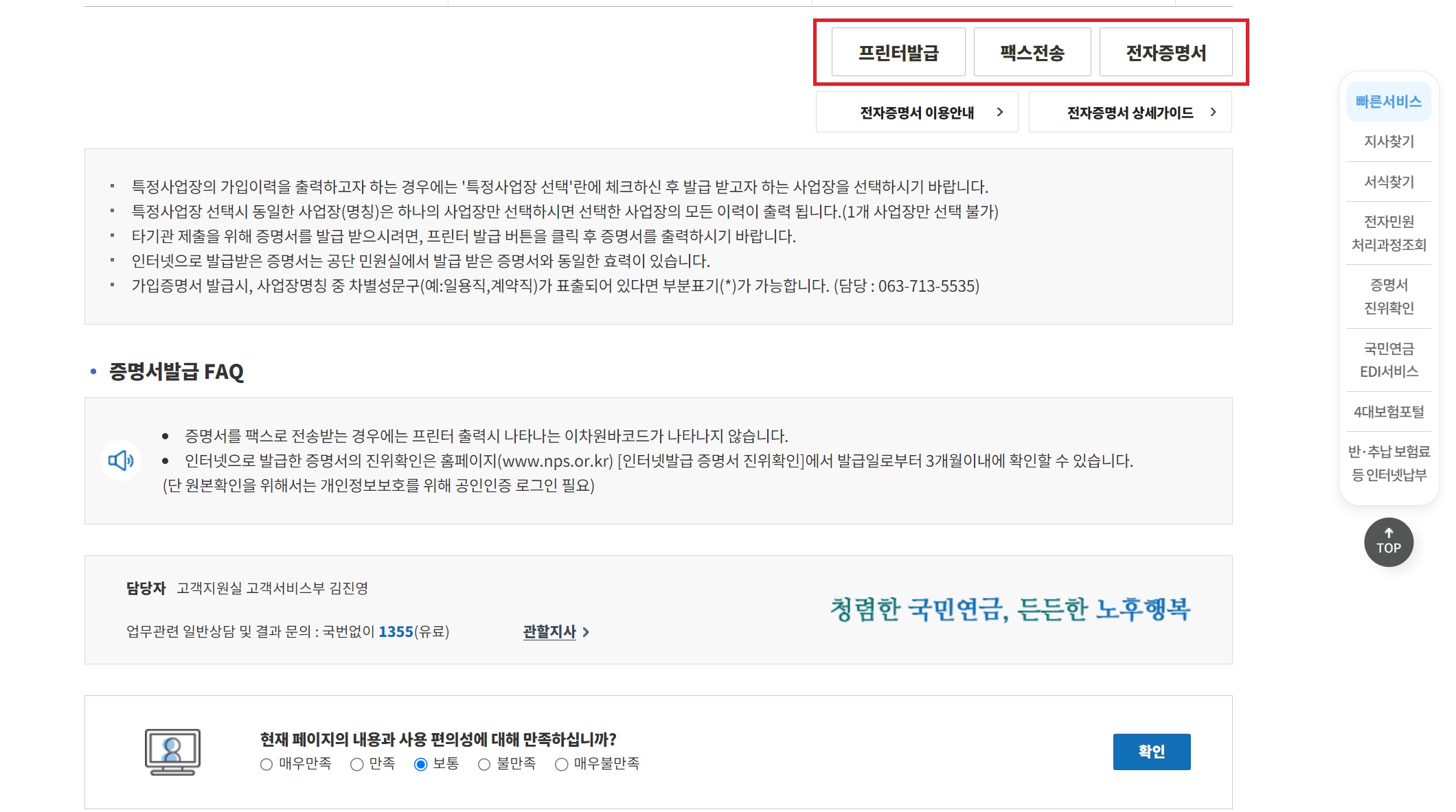Select the 만족 radio button
Viewport: 1456px width, 812px height.
tap(356, 765)
